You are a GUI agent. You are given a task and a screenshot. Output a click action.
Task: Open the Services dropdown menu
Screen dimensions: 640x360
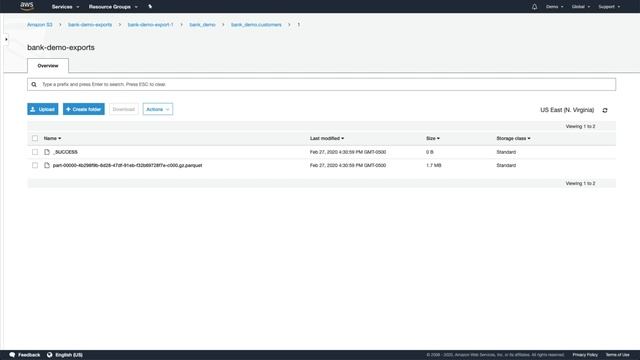(65, 7)
